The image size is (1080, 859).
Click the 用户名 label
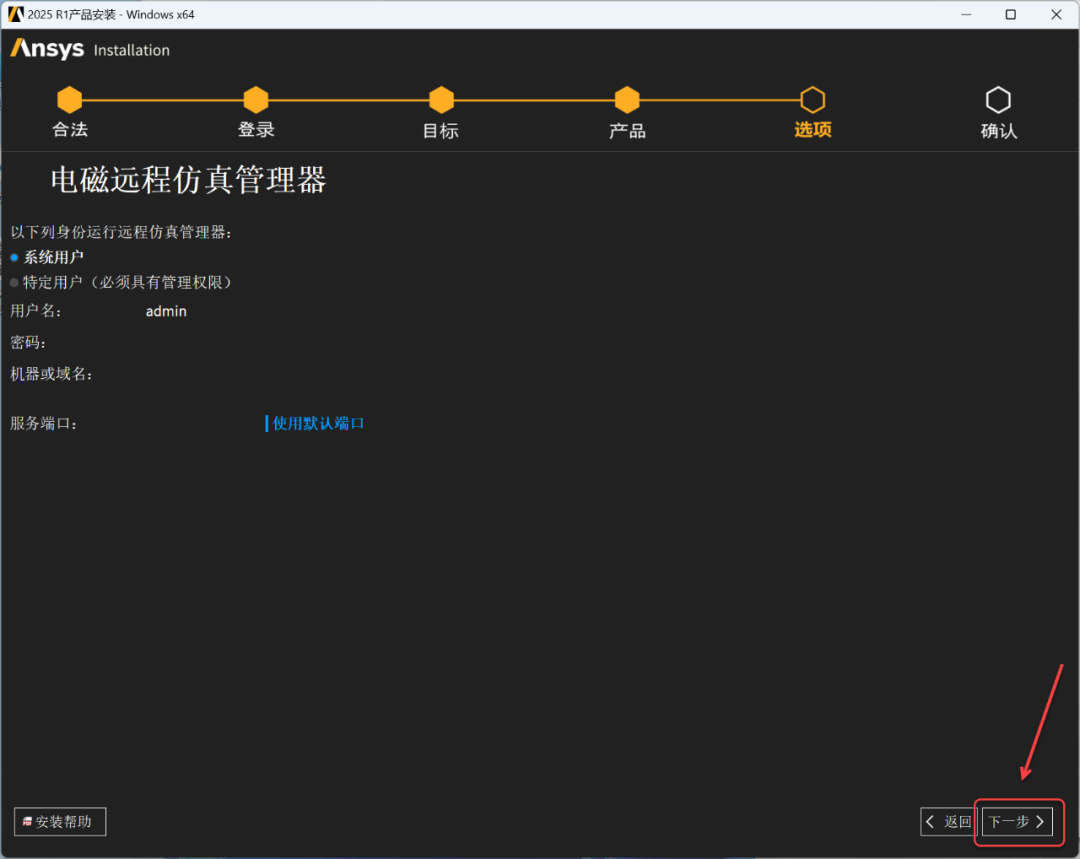click(x=36, y=311)
